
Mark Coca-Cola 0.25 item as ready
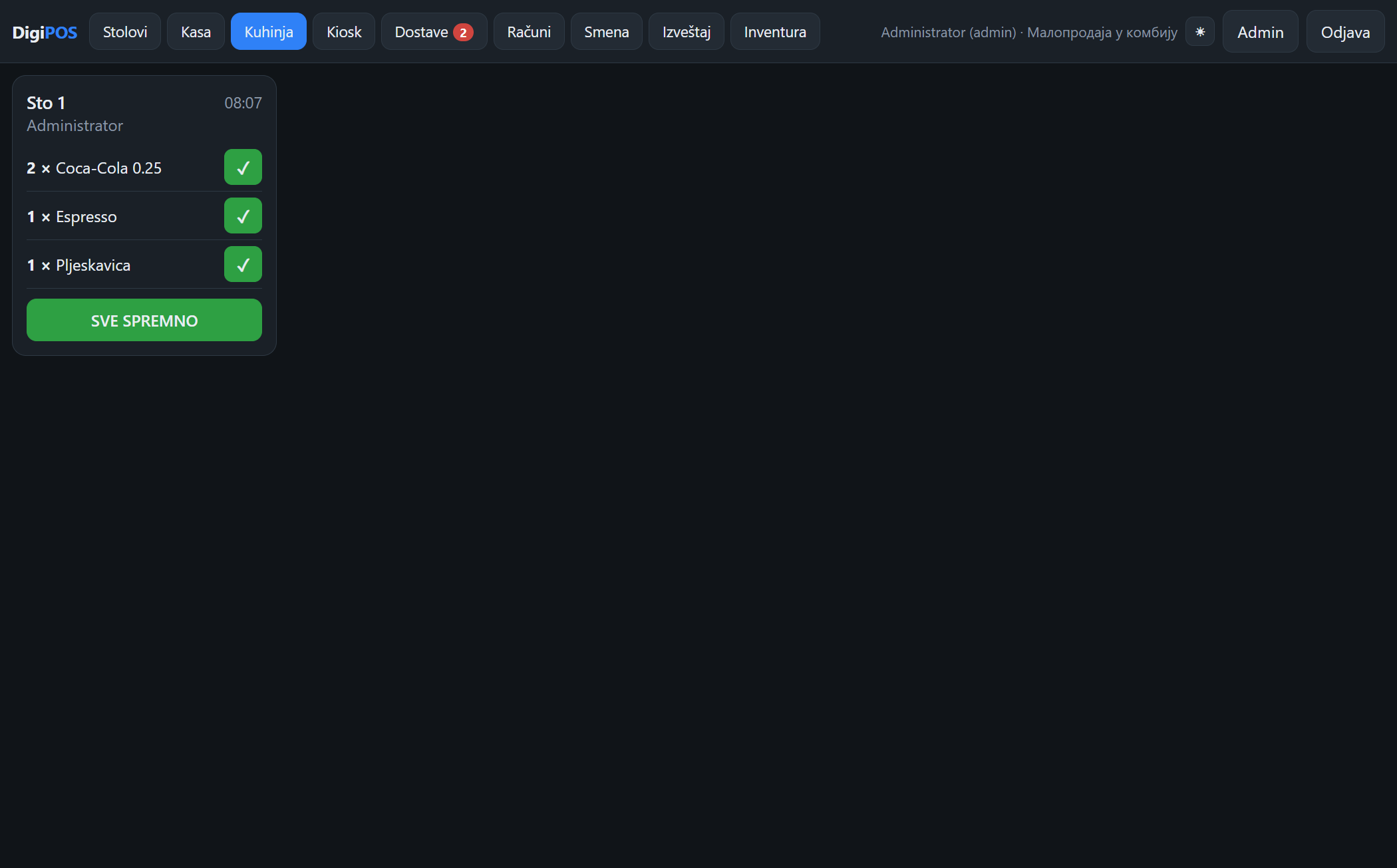point(243,167)
